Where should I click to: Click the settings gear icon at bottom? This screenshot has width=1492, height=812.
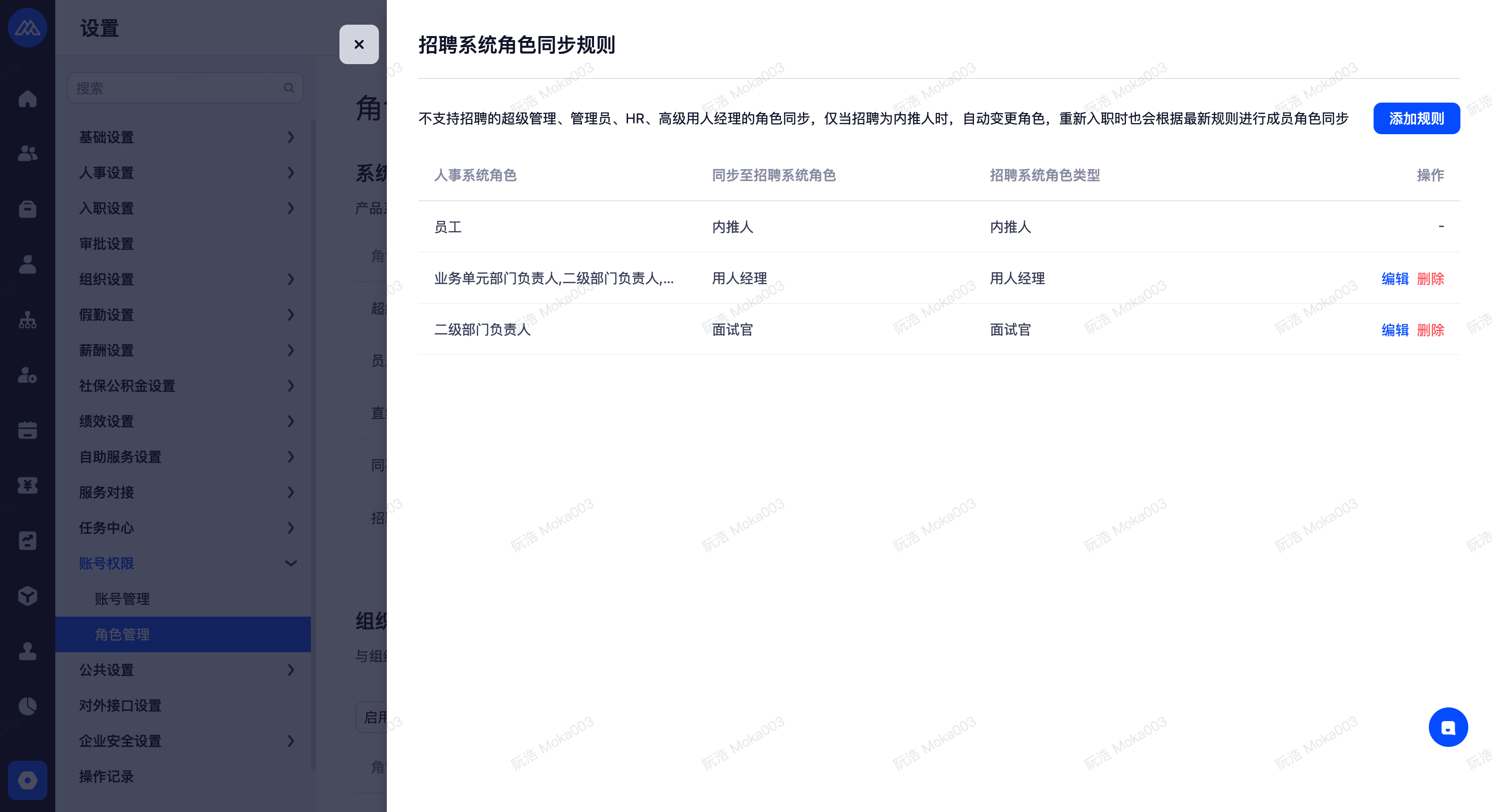click(x=27, y=780)
